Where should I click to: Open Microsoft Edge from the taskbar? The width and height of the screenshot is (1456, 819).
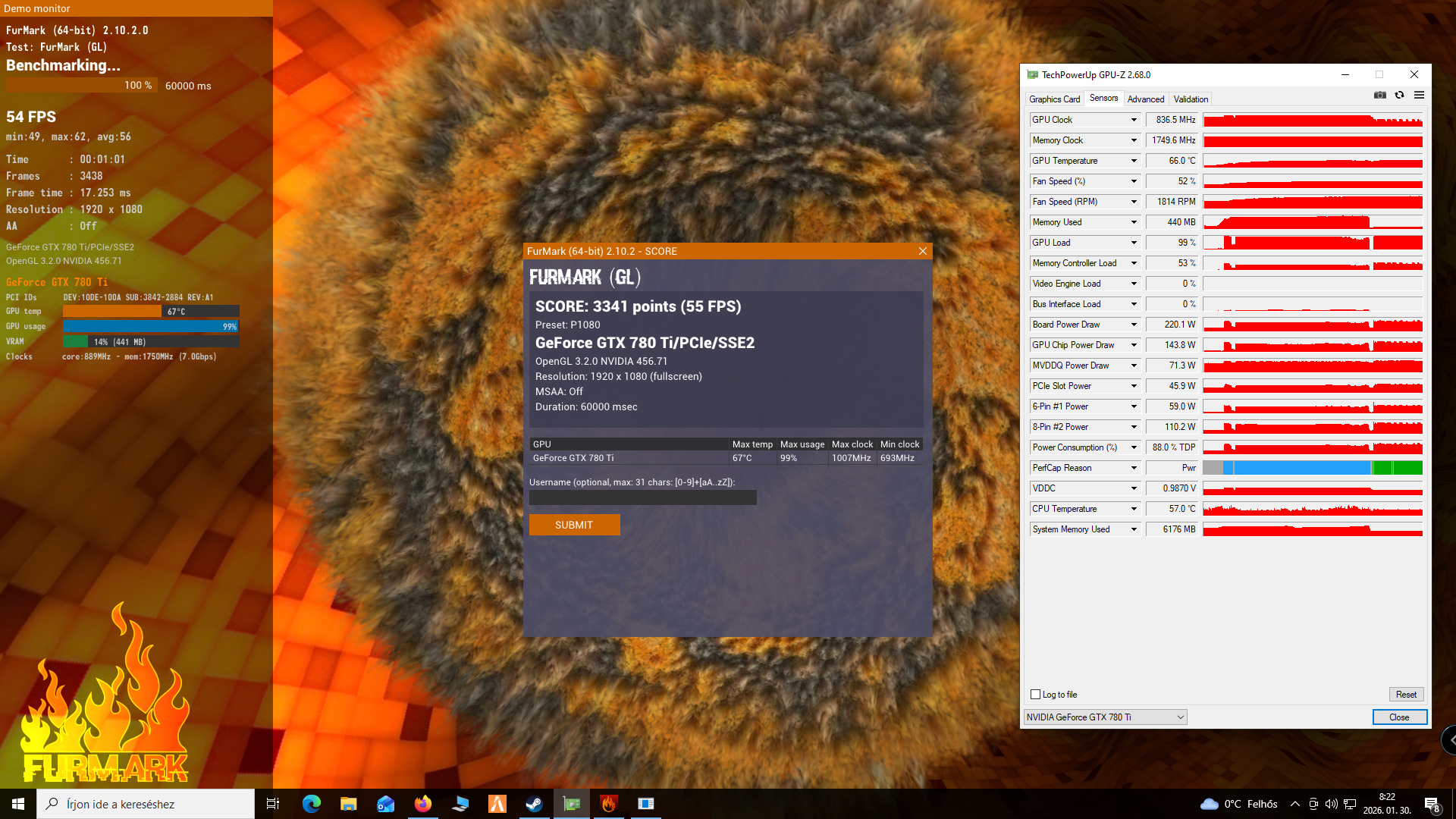point(312,804)
